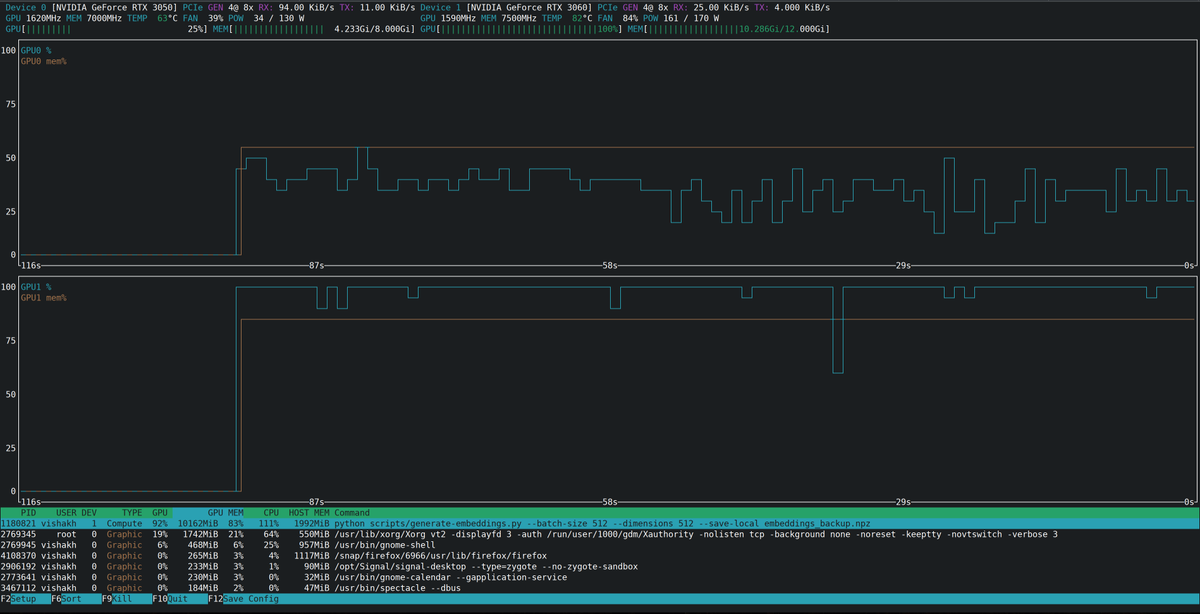Click PID 4108370
Screen dimensions: 1200x614
18,556
